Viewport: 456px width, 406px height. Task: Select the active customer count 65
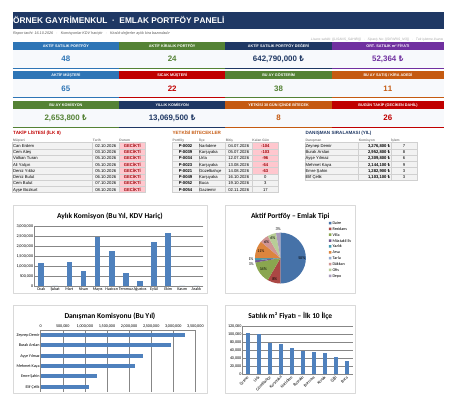pyautogui.click(x=66, y=88)
